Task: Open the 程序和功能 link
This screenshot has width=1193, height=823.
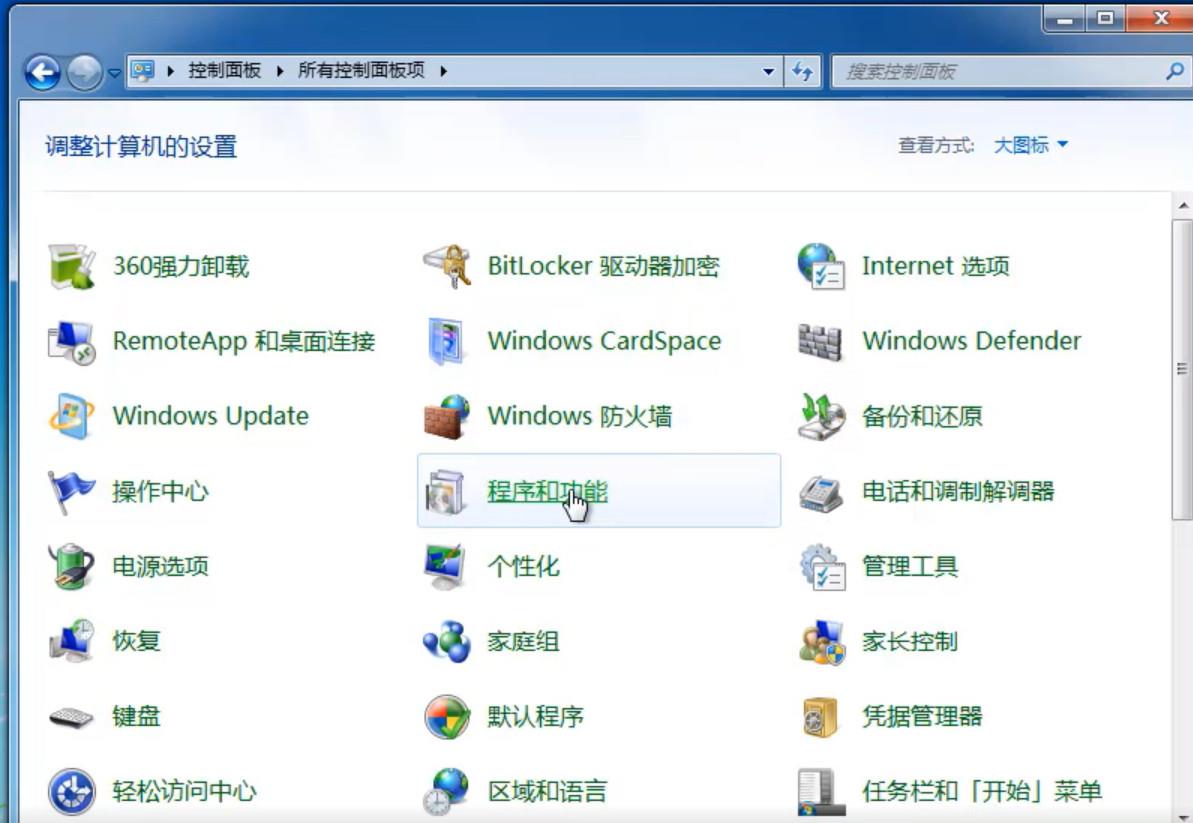Action: pos(547,491)
